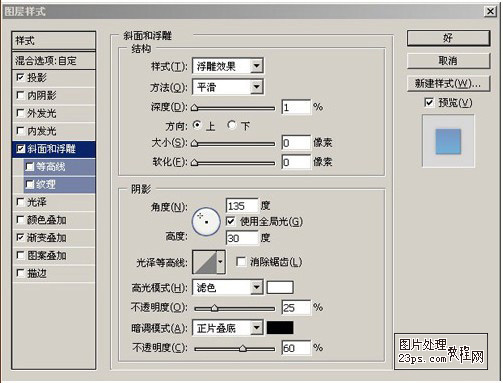
Task: Toggle the 预览 preview checkbox
Action: [x=429, y=102]
